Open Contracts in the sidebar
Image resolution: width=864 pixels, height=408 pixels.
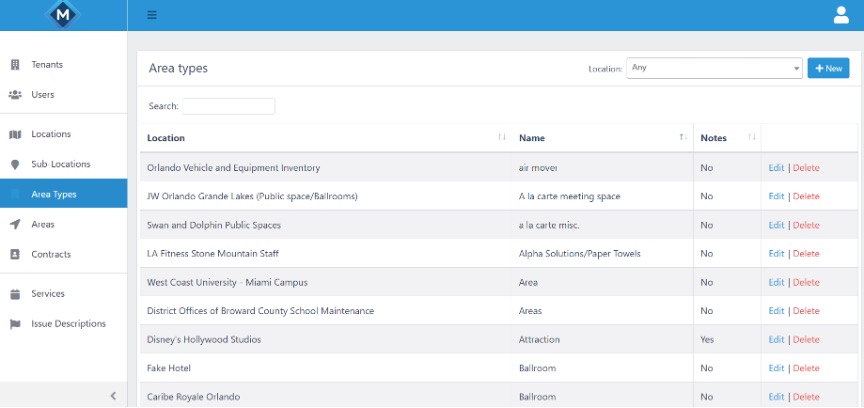pyautogui.click(x=51, y=254)
